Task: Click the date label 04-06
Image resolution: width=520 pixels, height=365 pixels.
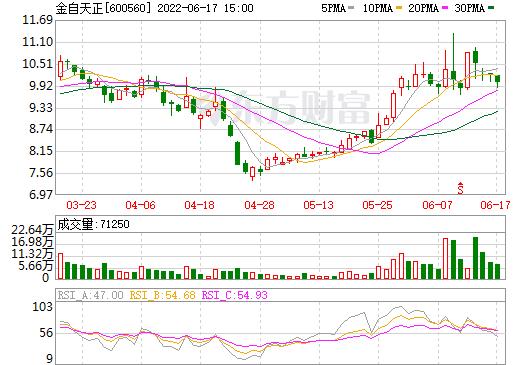Action: point(140,205)
